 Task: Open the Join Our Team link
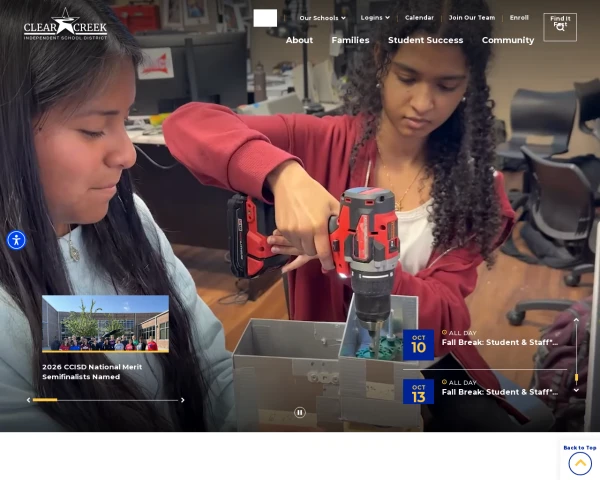tap(472, 18)
